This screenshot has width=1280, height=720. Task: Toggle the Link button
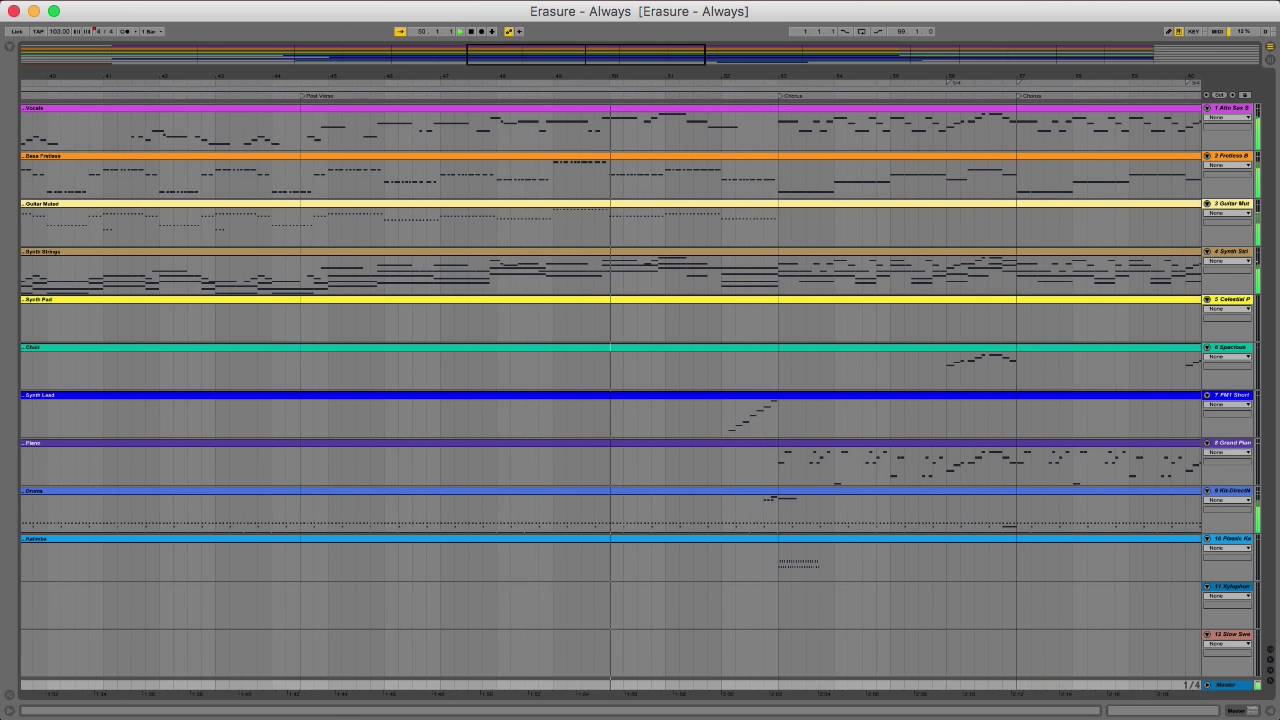(17, 31)
